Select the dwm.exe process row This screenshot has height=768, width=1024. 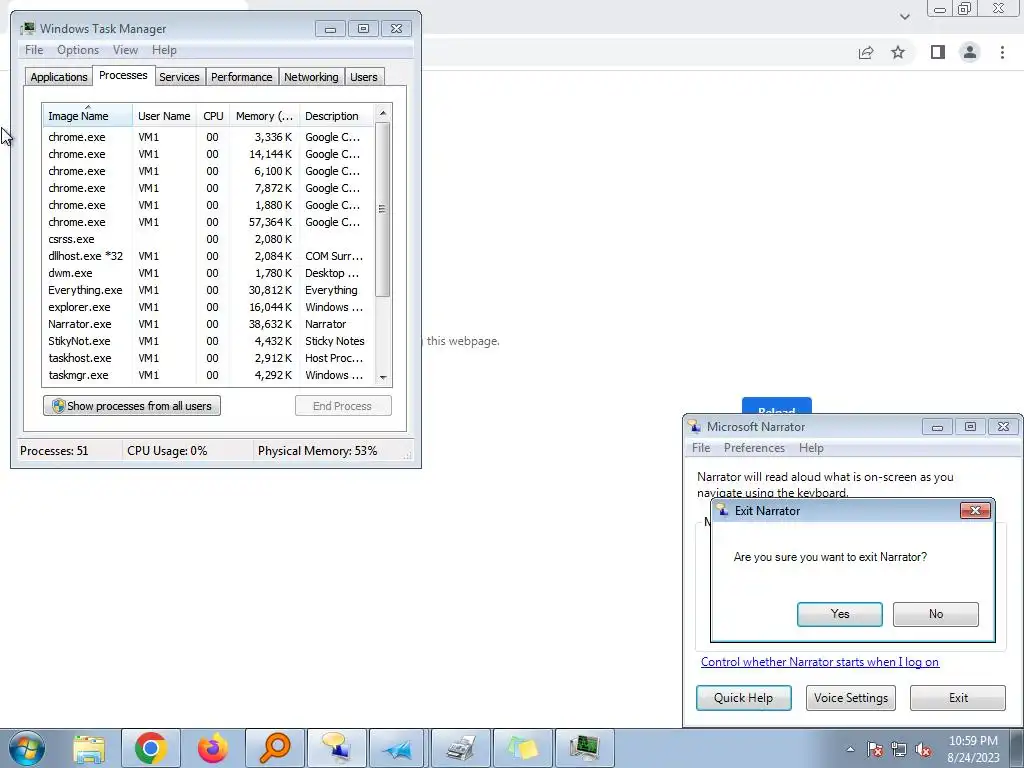pyautogui.click(x=209, y=273)
